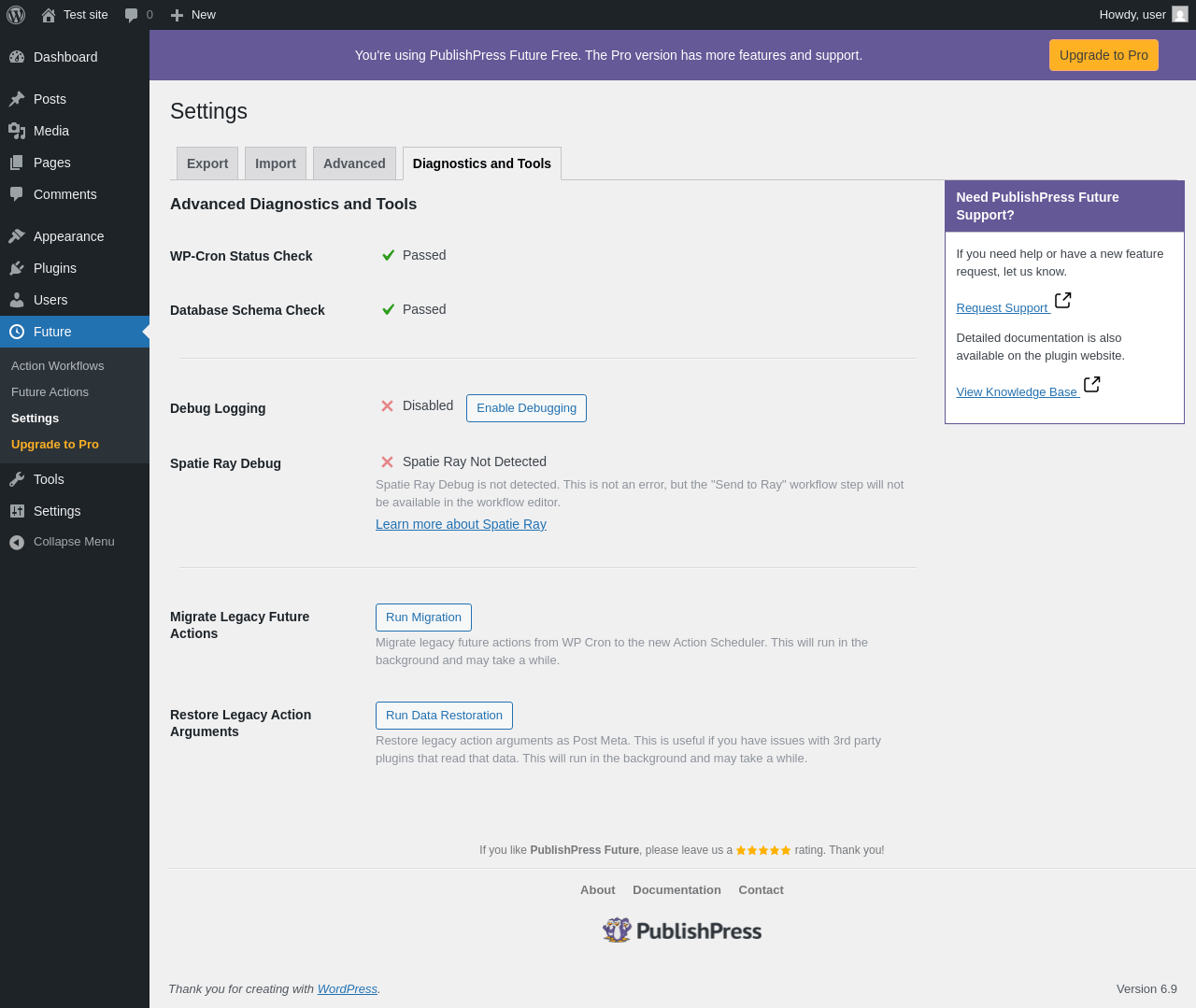Click the orange Upgrade to Pro button
The image size is (1196, 1008).
[1103, 55]
